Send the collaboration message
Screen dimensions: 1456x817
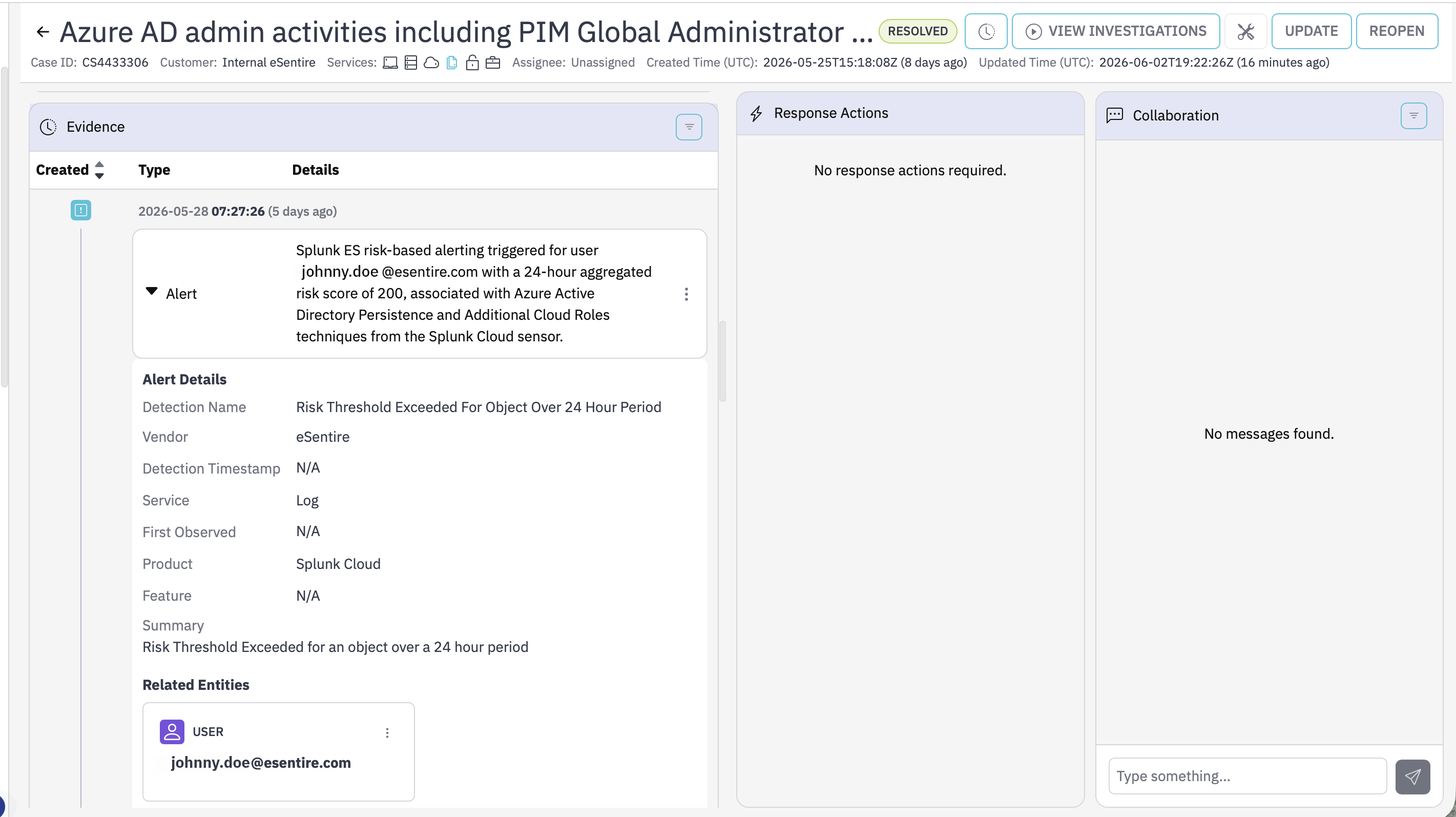click(x=1412, y=777)
